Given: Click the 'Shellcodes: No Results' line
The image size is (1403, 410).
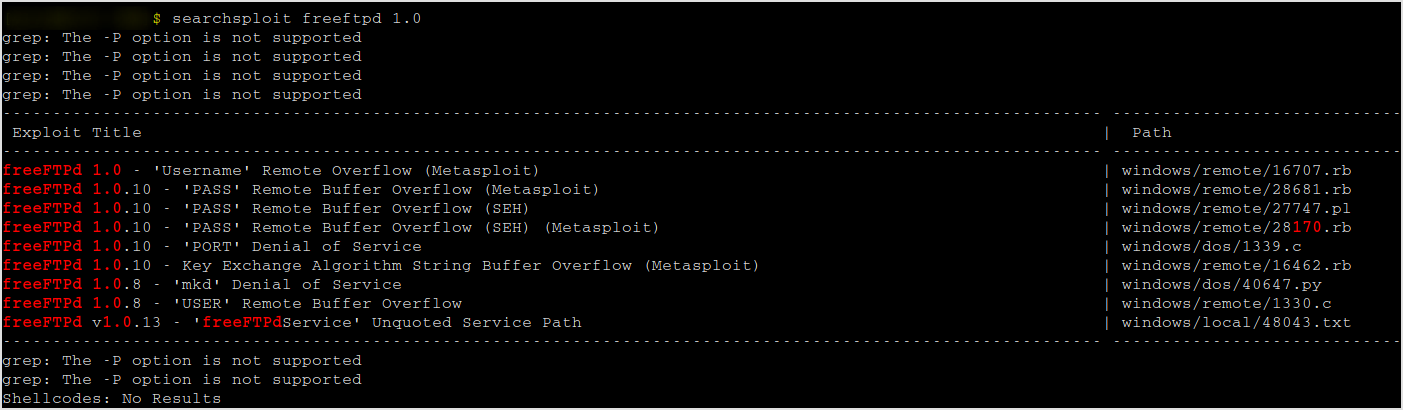Looking at the screenshot, I should 112,398.
